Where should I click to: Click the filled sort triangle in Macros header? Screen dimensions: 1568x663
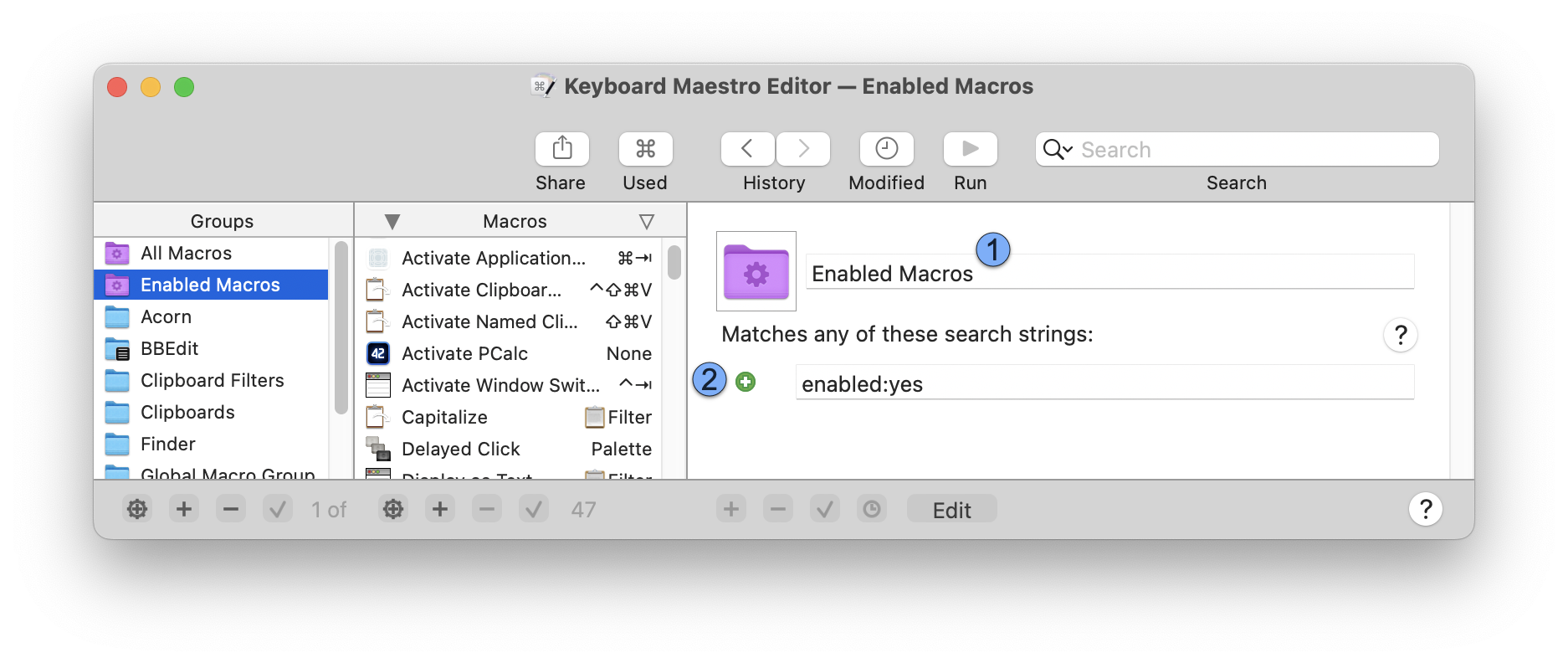[x=392, y=222]
